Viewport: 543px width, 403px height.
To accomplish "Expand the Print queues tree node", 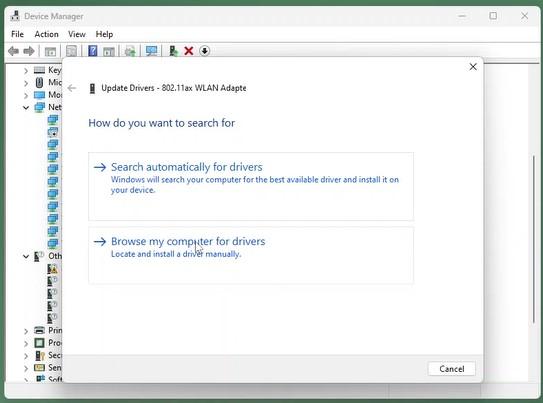I will [26, 331].
